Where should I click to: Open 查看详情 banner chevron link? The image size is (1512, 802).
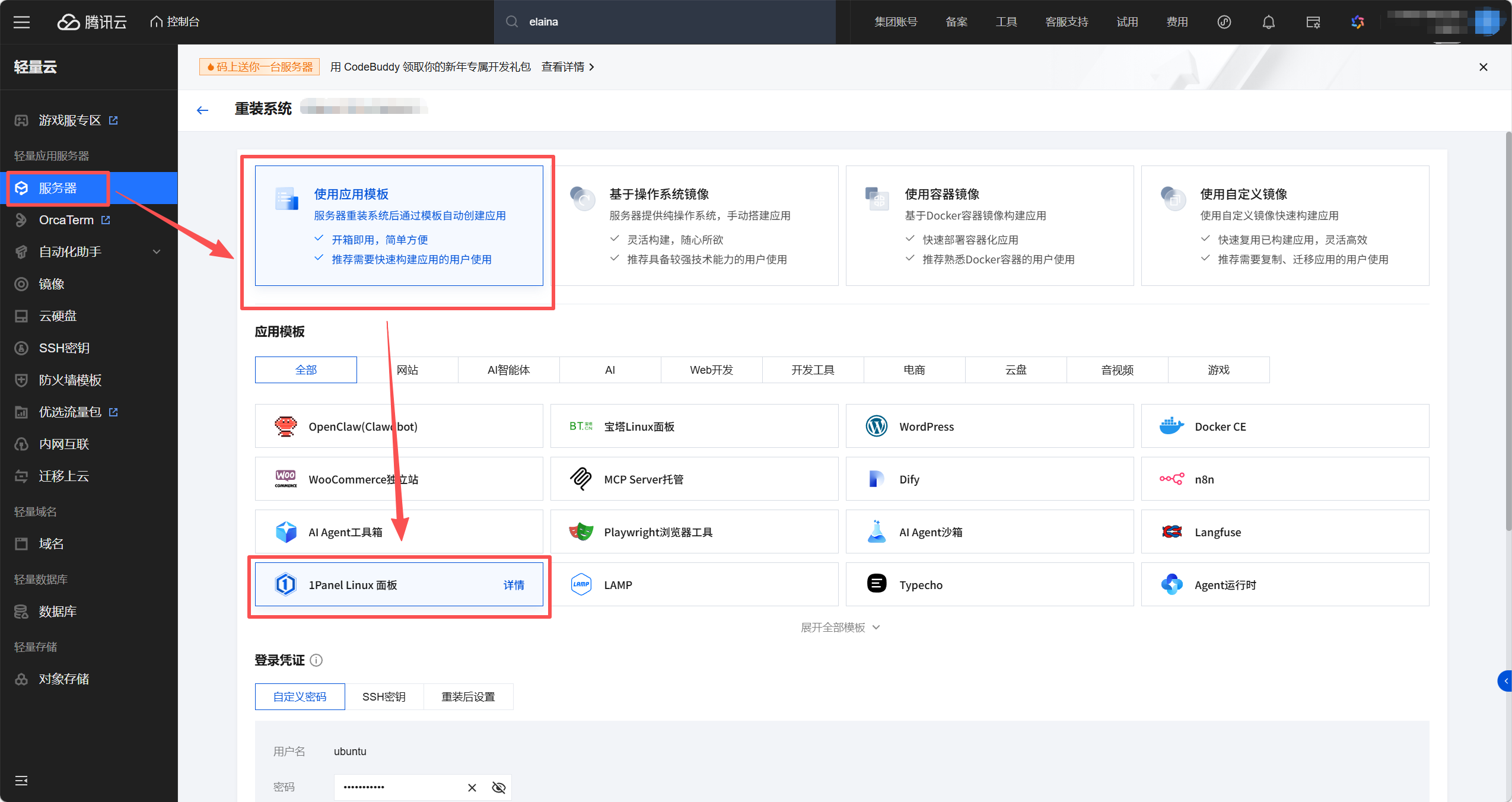point(568,67)
